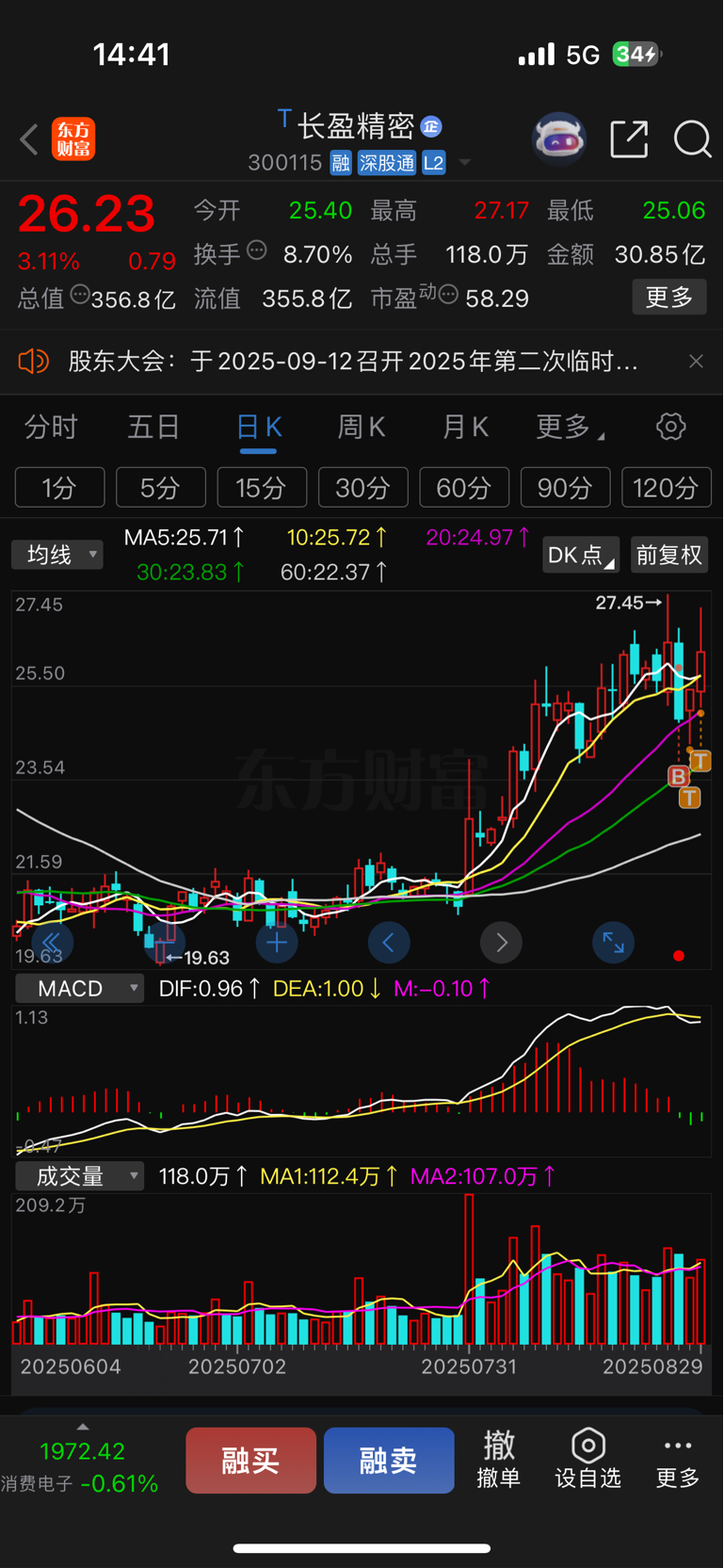Viewport: 724px width, 1568px height.
Task: Tap the 融卖 button
Action: tap(389, 1460)
